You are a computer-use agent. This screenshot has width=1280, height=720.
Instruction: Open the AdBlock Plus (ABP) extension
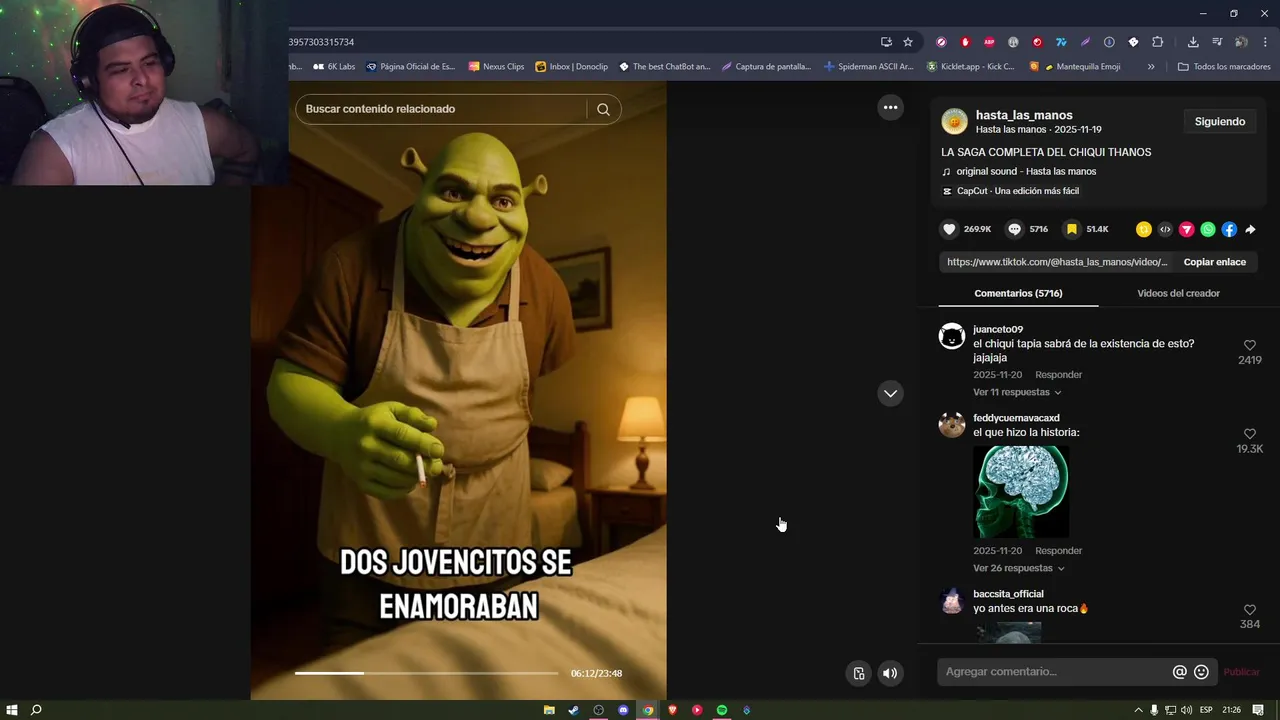click(x=989, y=42)
